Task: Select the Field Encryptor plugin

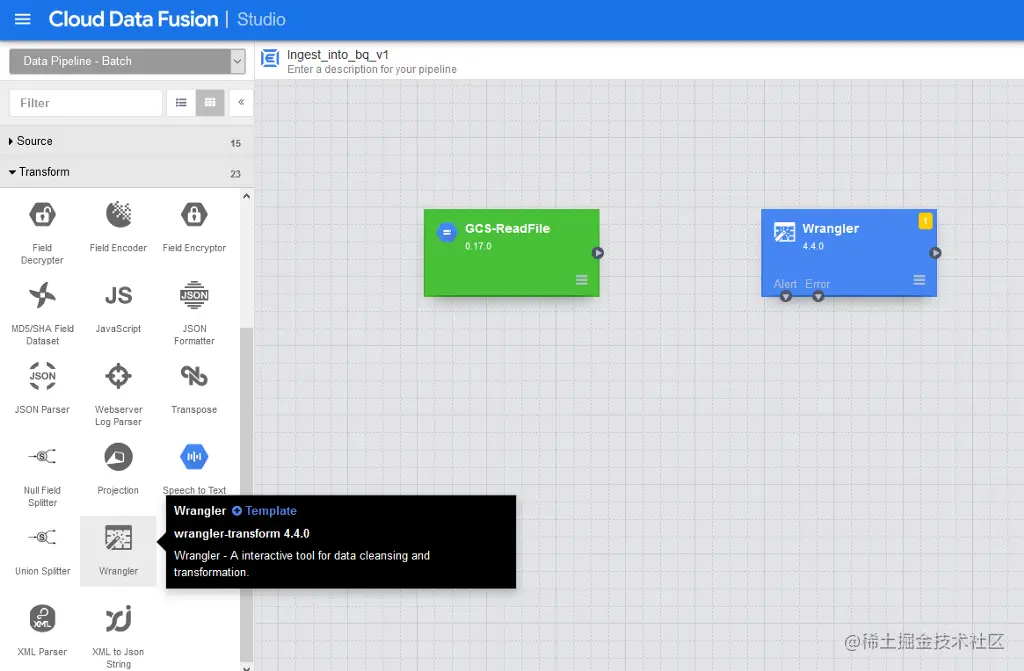Action: coord(194,227)
